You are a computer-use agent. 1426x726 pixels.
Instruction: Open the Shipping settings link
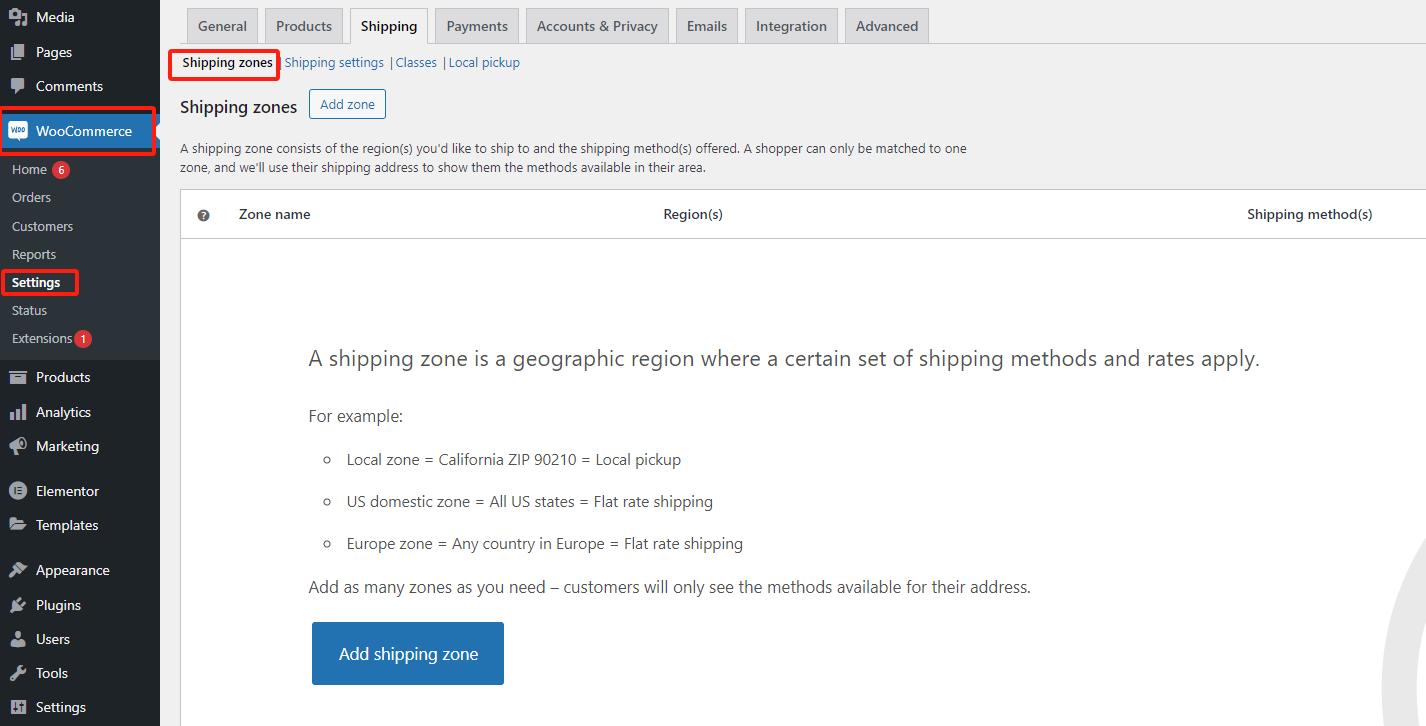coord(334,62)
